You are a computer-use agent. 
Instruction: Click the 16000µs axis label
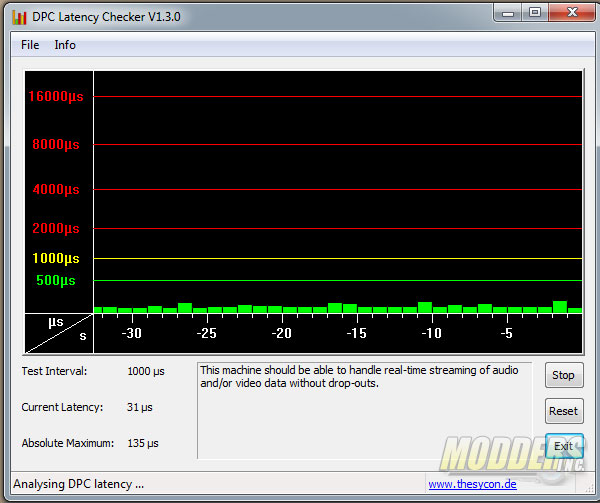56,96
